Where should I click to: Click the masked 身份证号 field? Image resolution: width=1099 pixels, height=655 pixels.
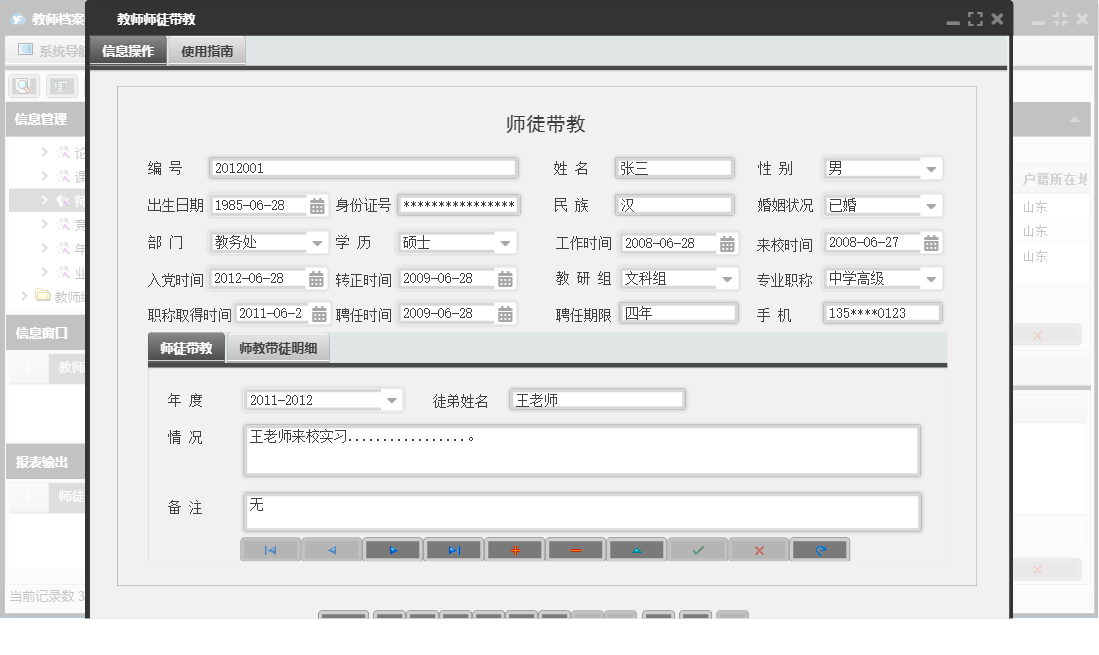tap(458, 205)
